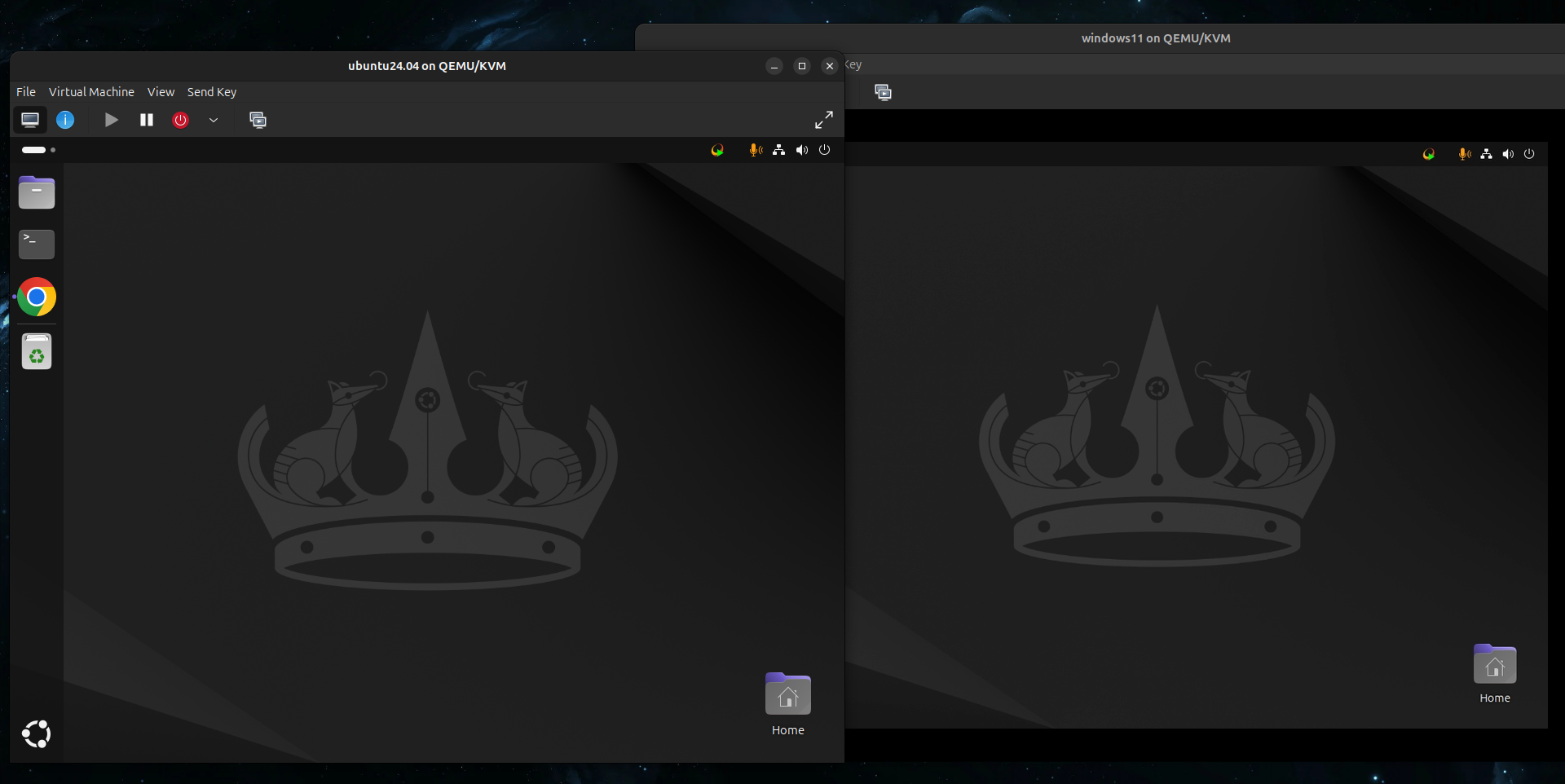Open the Home folder on the windows11 desktop

tap(1495, 668)
